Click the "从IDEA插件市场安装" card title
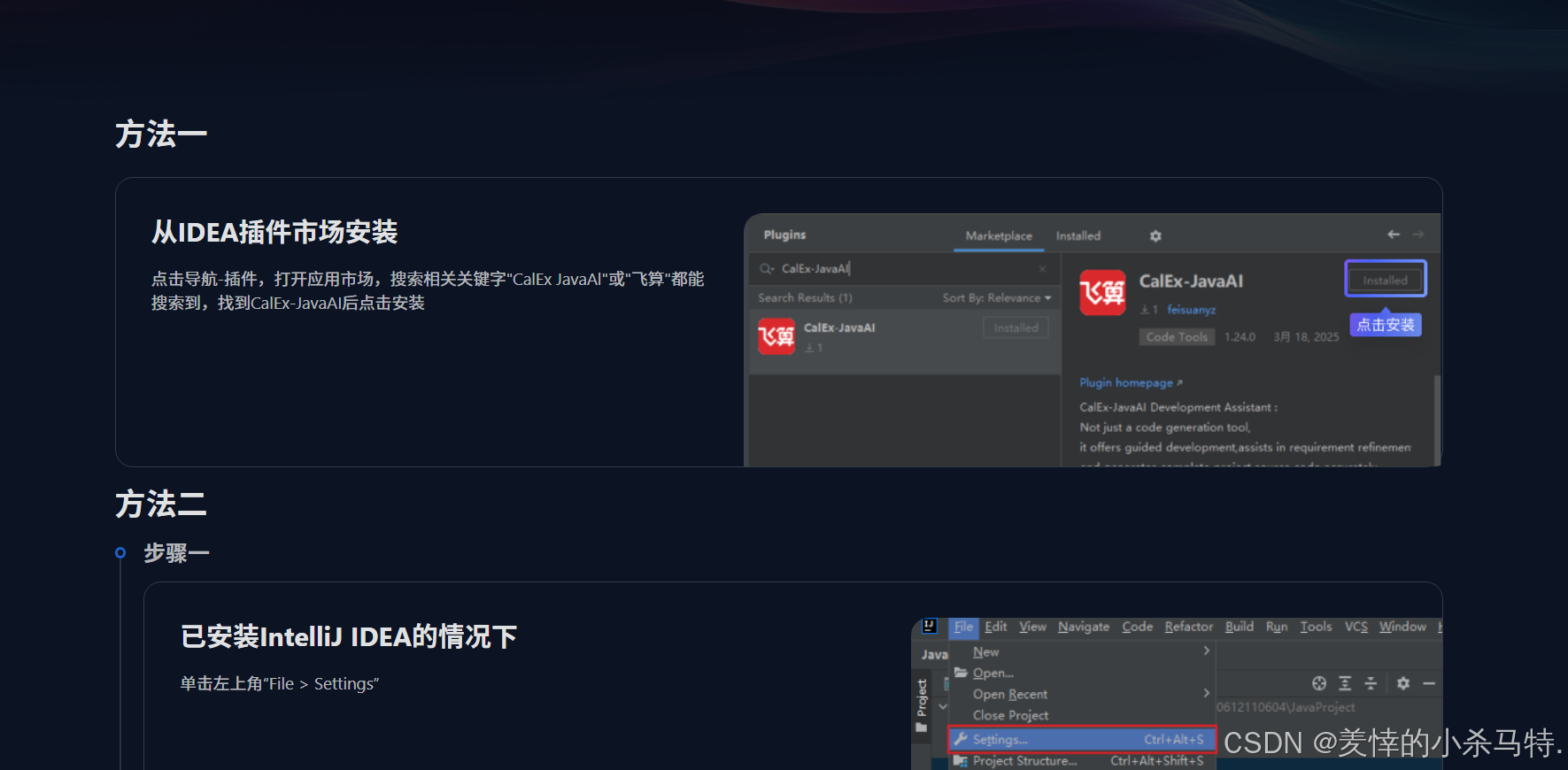 pyautogui.click(x=274, y=232)
